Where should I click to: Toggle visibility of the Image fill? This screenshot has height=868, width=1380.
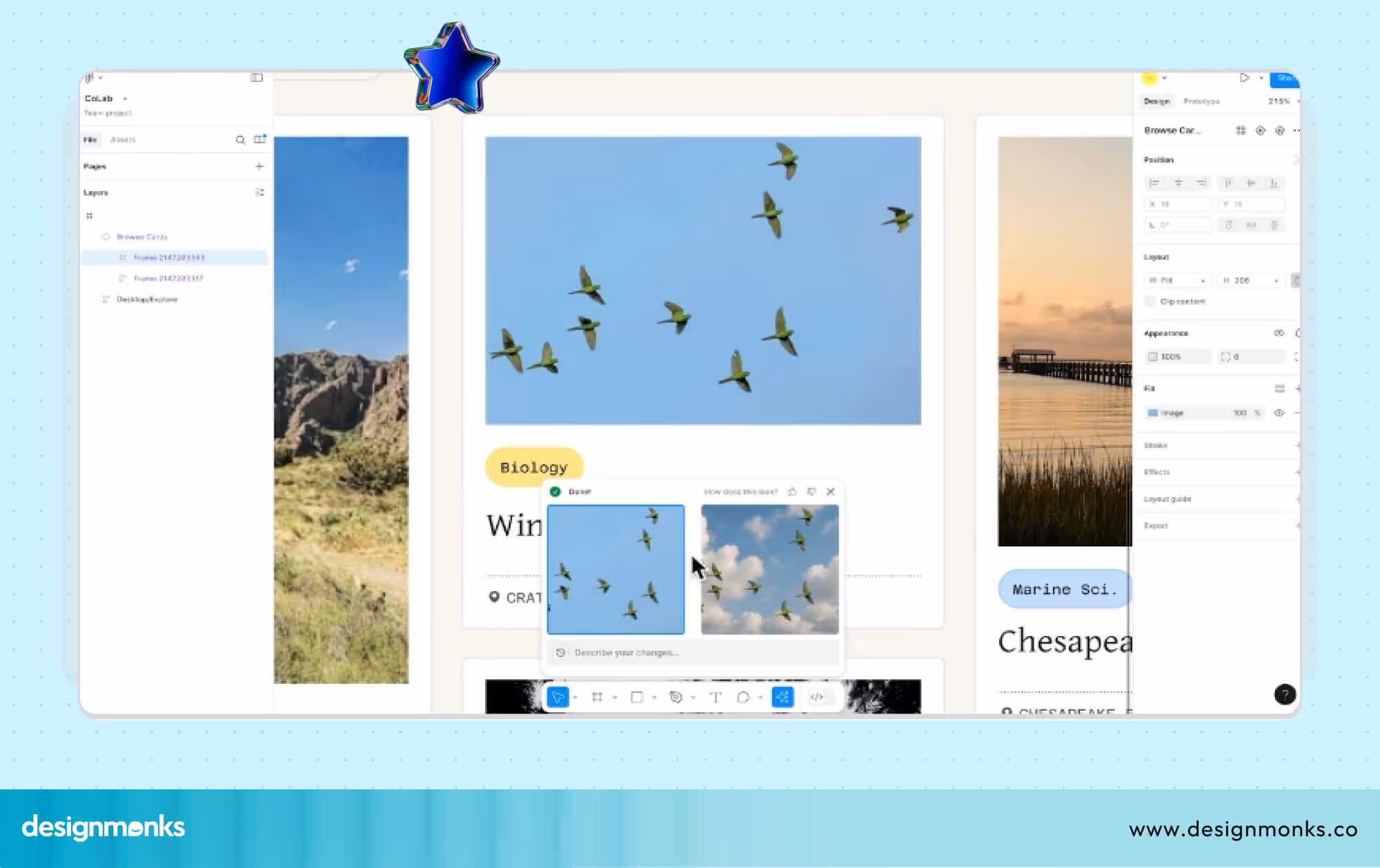coord(1279,413)
